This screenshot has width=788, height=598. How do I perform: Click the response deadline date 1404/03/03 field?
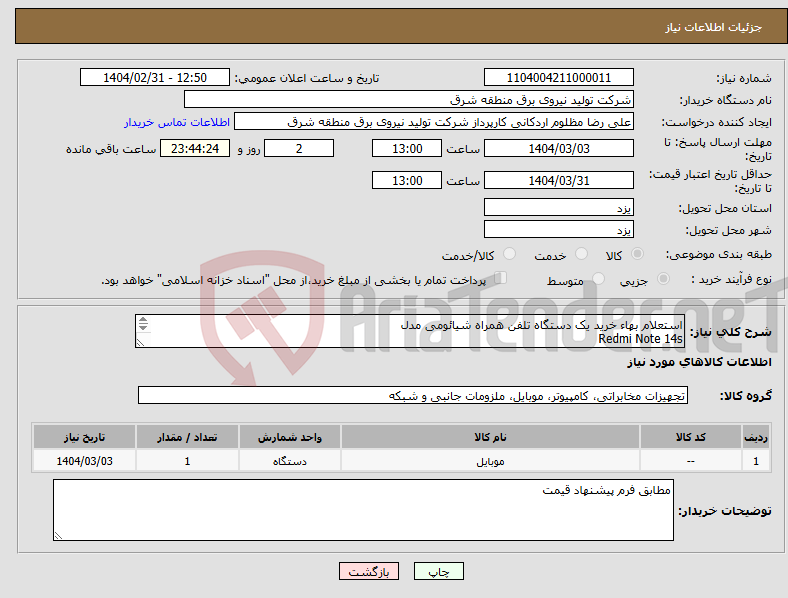tap(559, 148)
